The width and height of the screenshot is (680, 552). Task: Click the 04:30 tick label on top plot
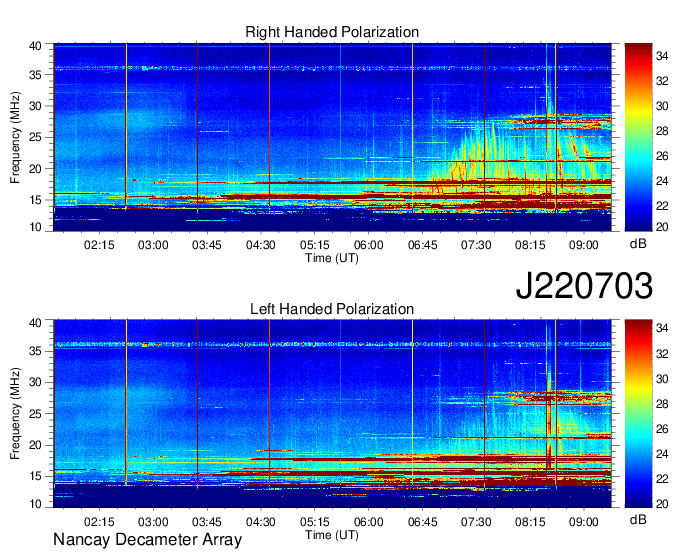point(261,245)
